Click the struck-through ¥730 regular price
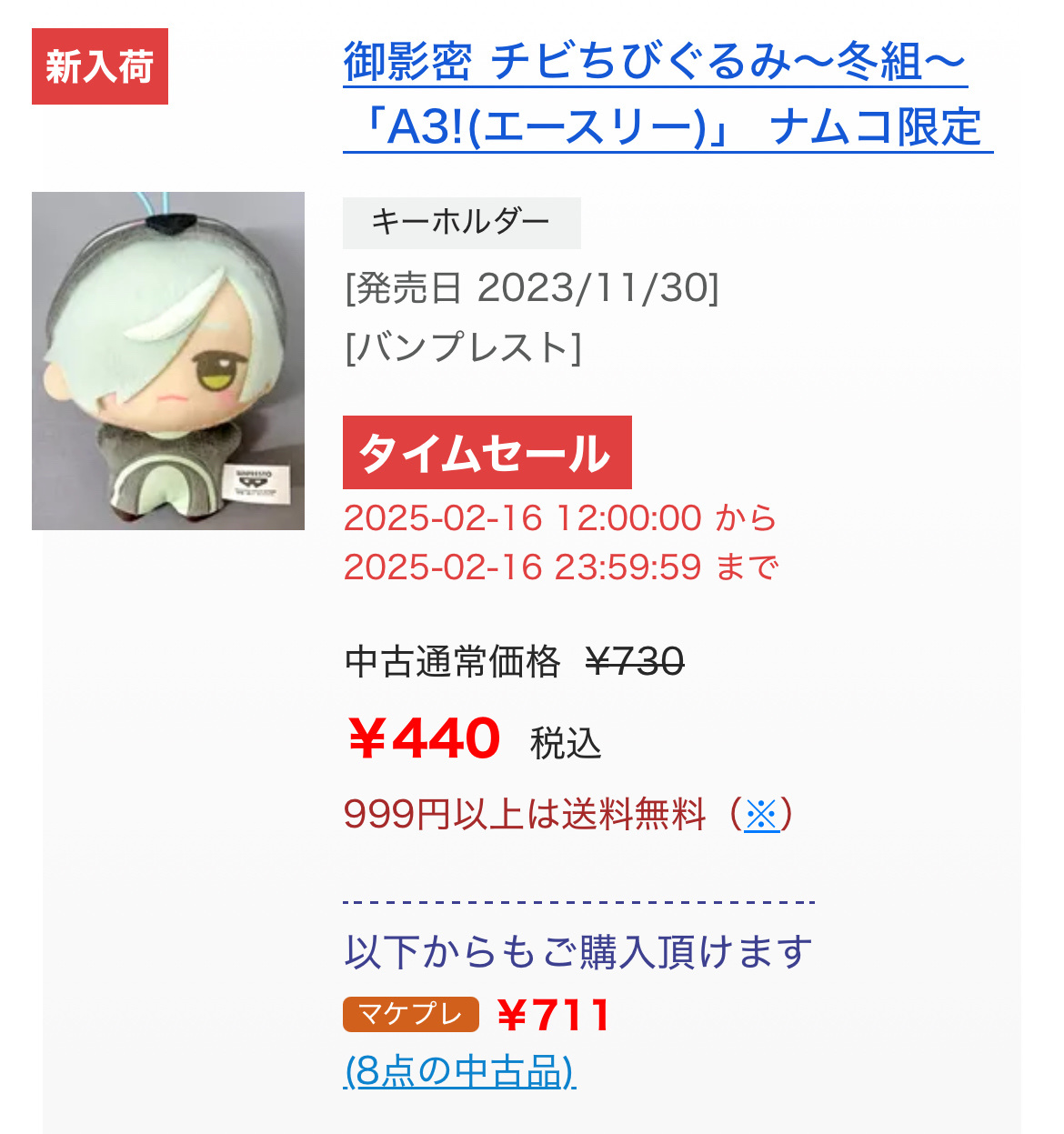The height and width of the screenshot is (1134, 1064). (635, 661)
